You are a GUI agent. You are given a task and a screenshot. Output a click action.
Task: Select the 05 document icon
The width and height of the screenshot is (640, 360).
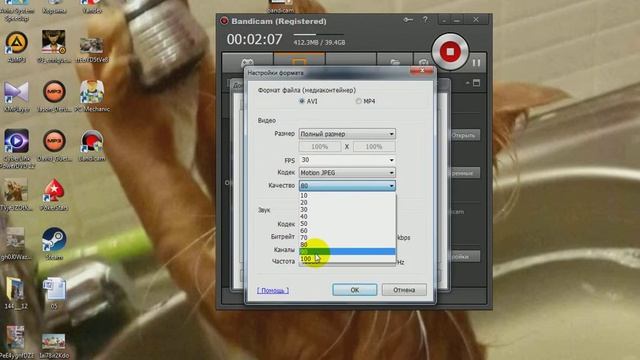54,293
